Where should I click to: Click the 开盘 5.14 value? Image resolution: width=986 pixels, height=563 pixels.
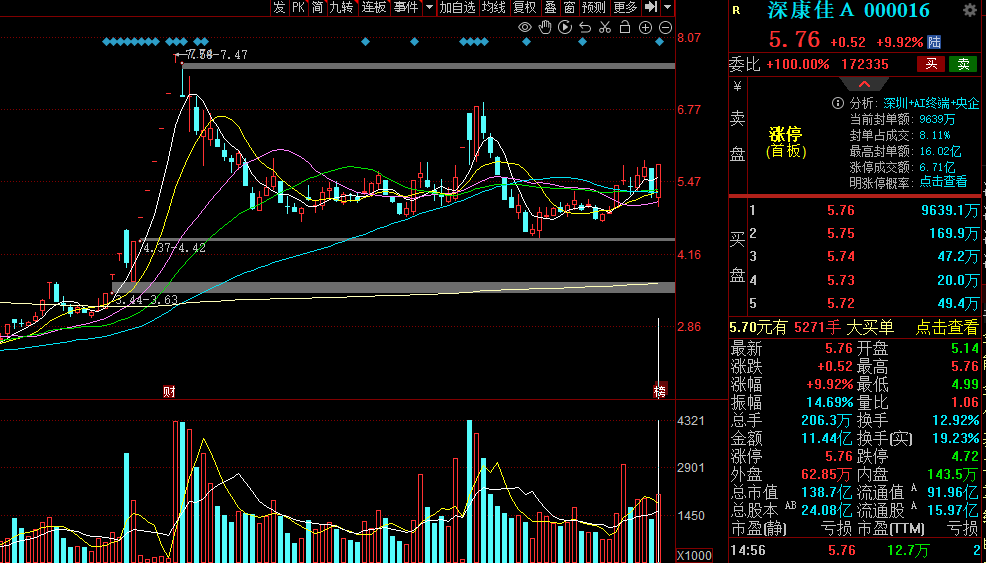coord(965,348)
